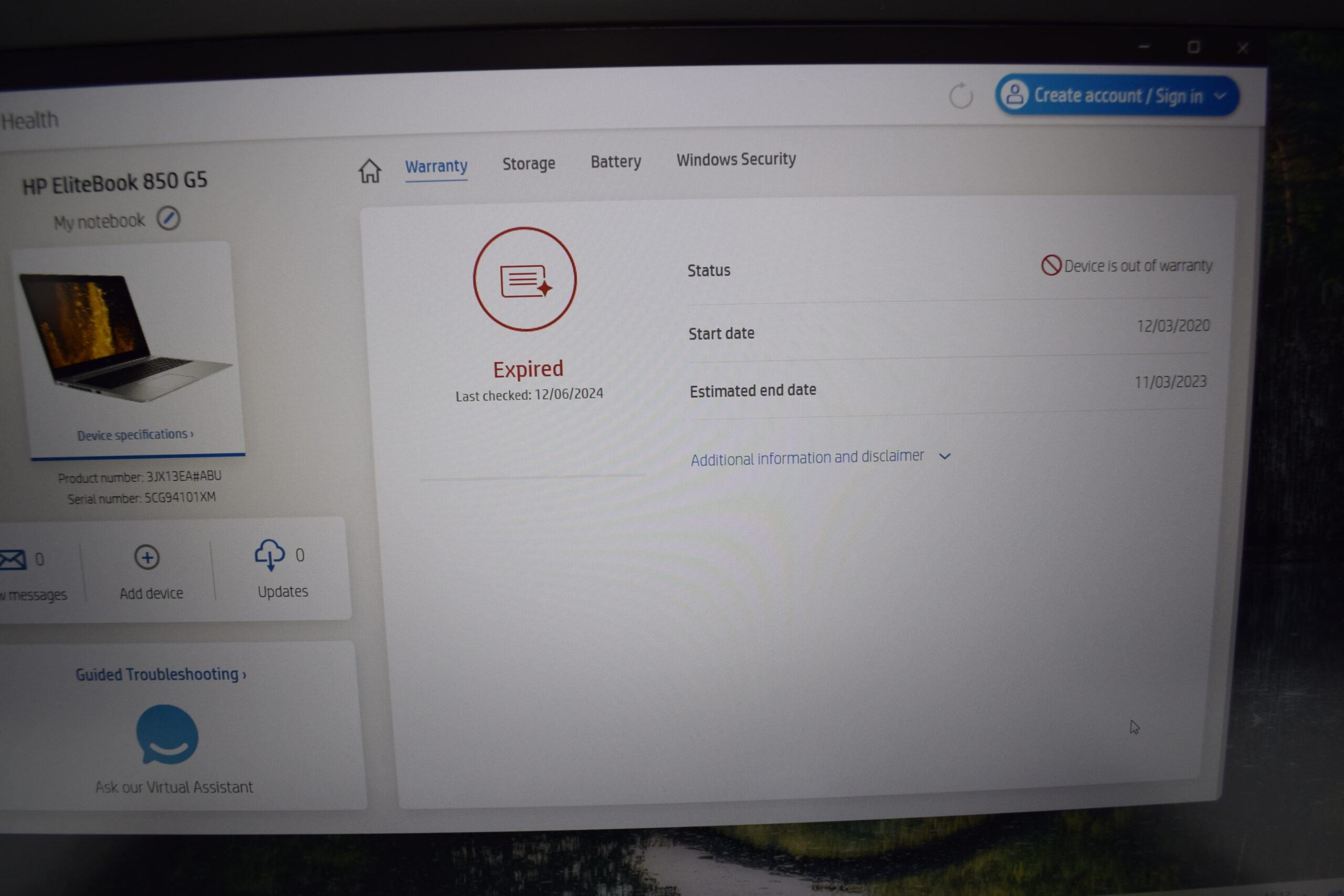Open the Battery tab
Viewport: 1344px width, 896px height.
click(x=616, y=162)
